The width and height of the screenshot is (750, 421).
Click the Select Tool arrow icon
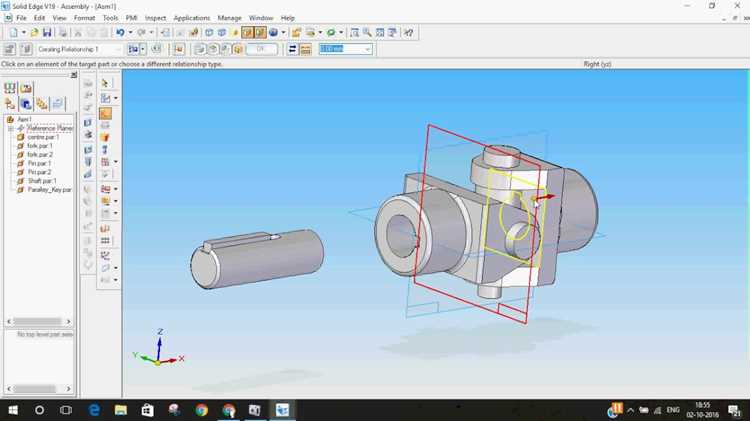pyautogui.click(x=105, y=83)
